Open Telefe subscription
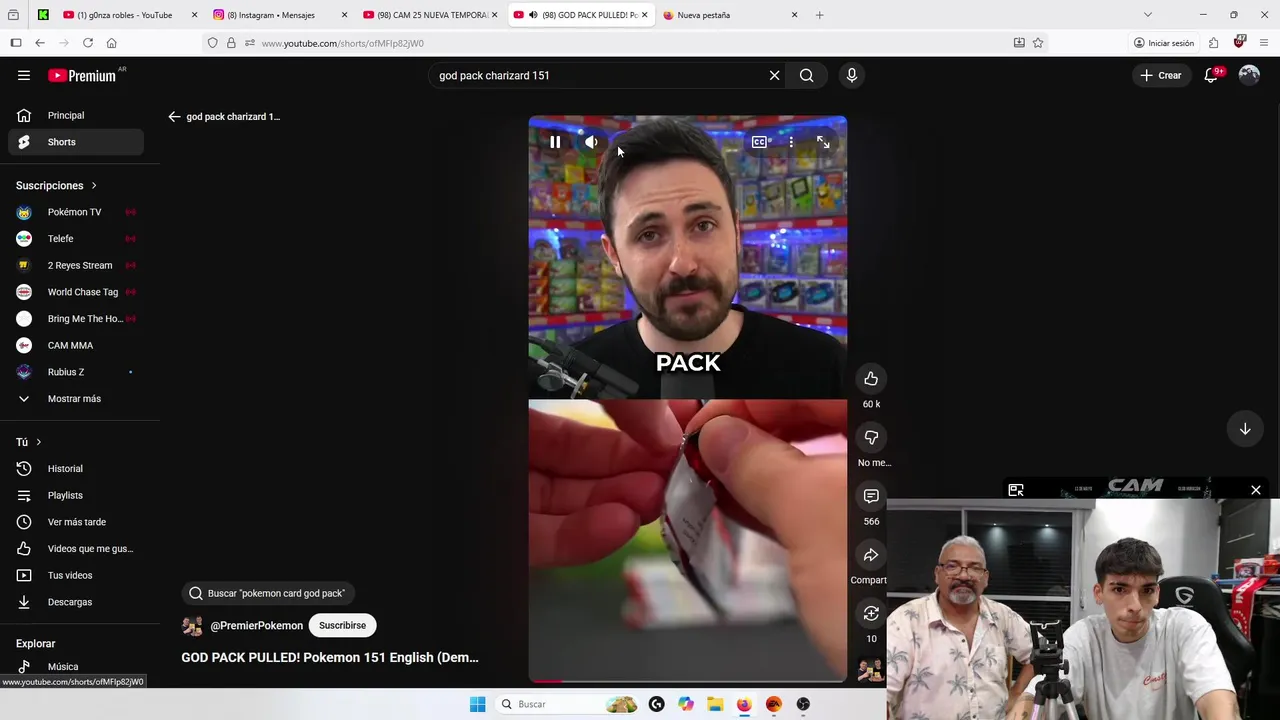The width and height of the screenshot is (1280, 720). pos(76,239)
